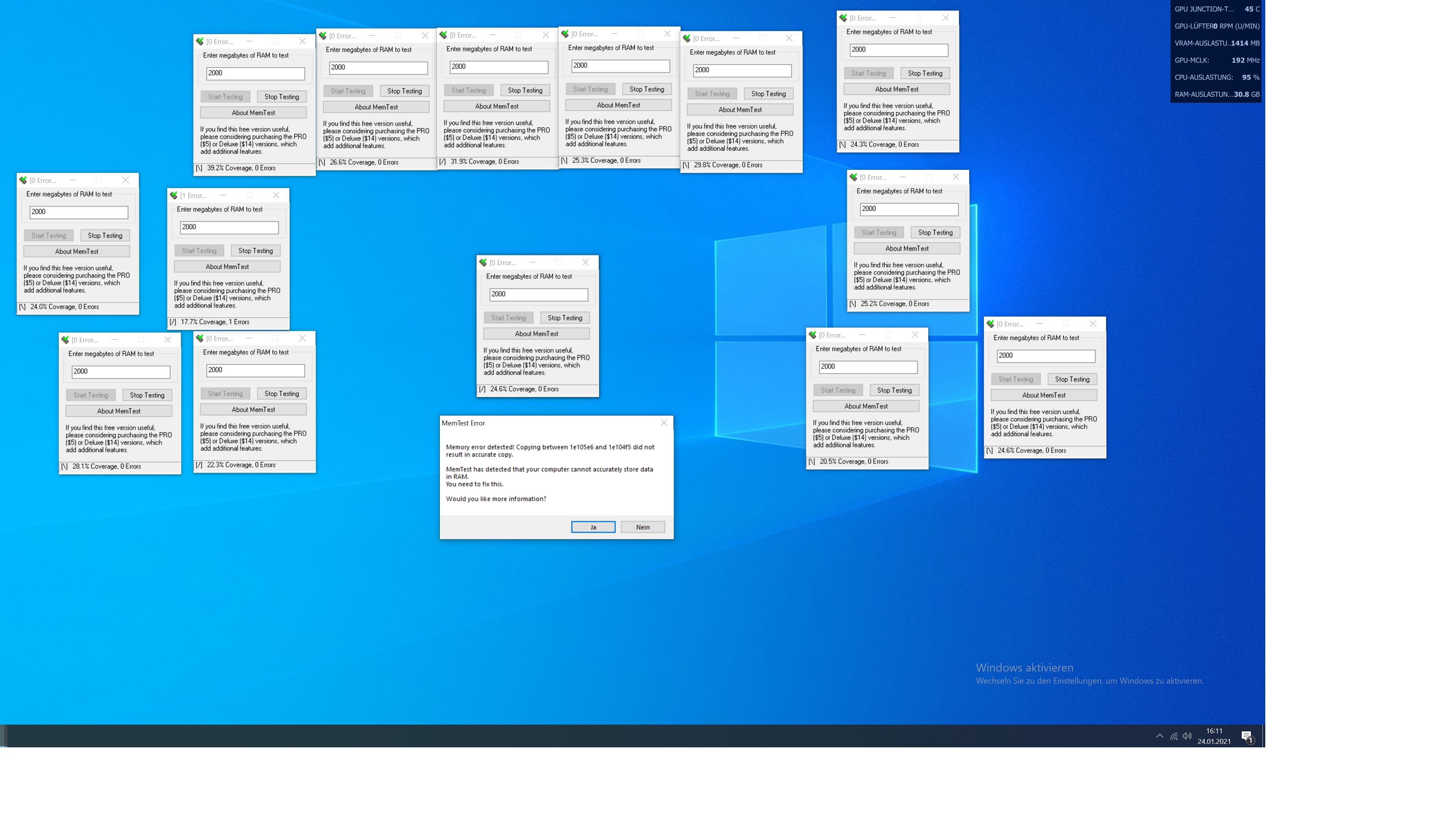
Task: Open the notification center icon
Action: tap(1247, 736)
